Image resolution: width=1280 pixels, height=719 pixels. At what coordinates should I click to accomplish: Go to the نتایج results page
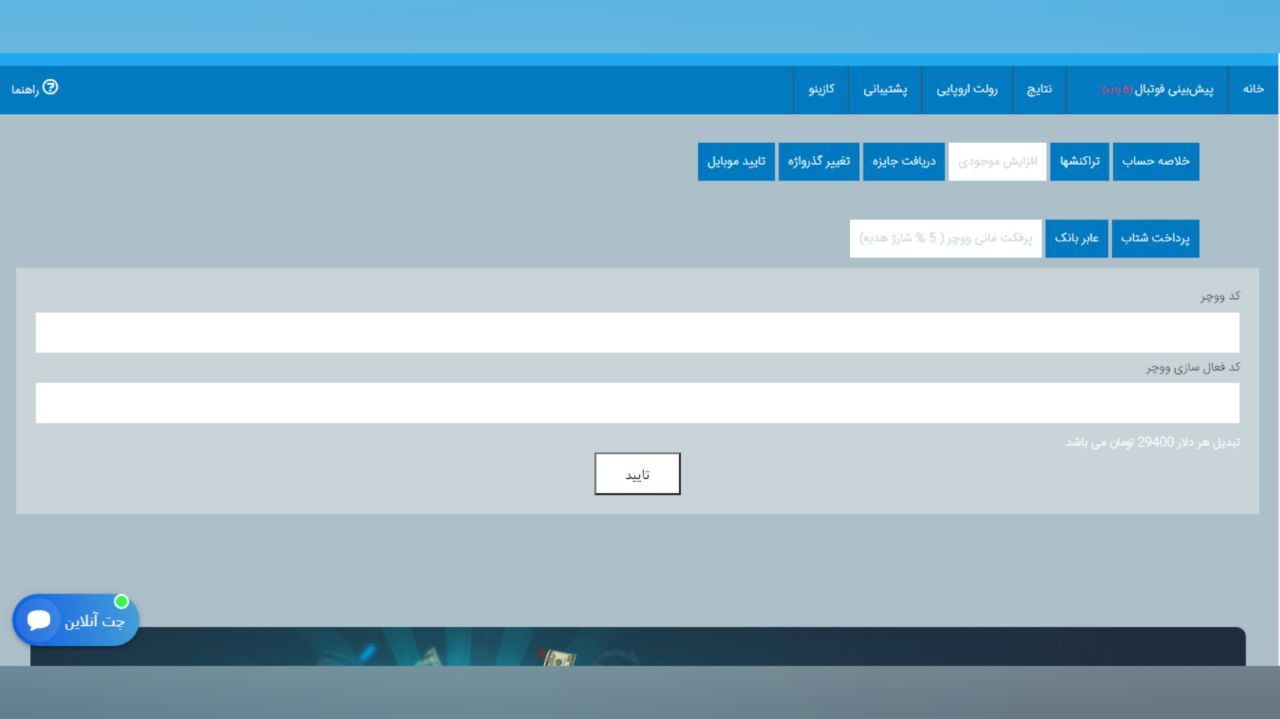coord(1039,89)
